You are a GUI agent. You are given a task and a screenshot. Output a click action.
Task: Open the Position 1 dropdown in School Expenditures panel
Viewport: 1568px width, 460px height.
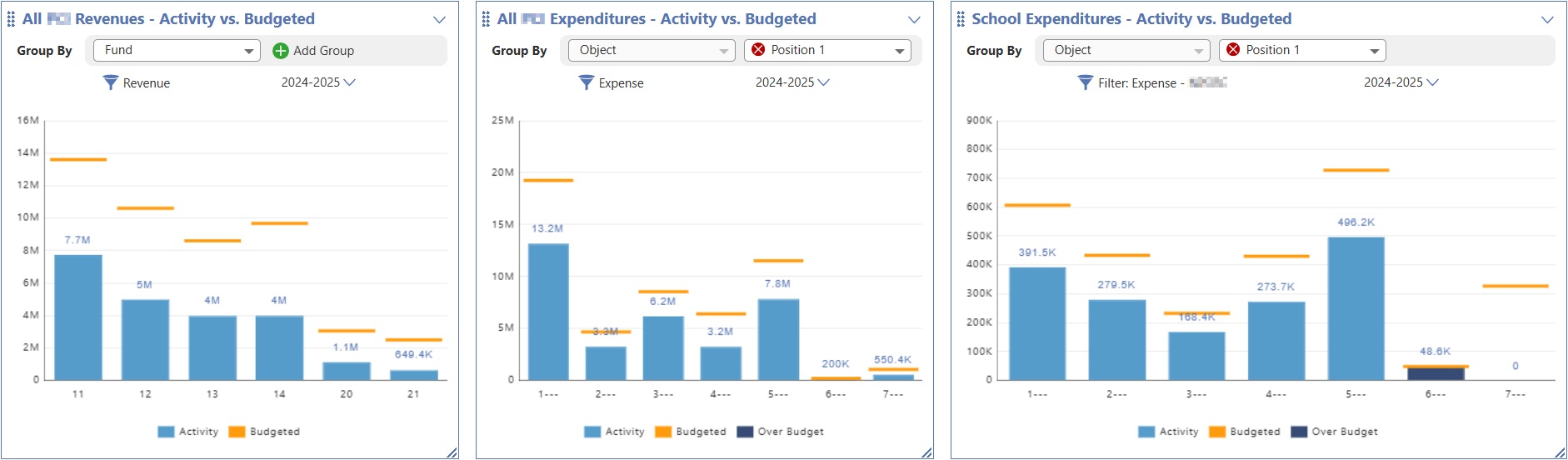click(1302, 51)
